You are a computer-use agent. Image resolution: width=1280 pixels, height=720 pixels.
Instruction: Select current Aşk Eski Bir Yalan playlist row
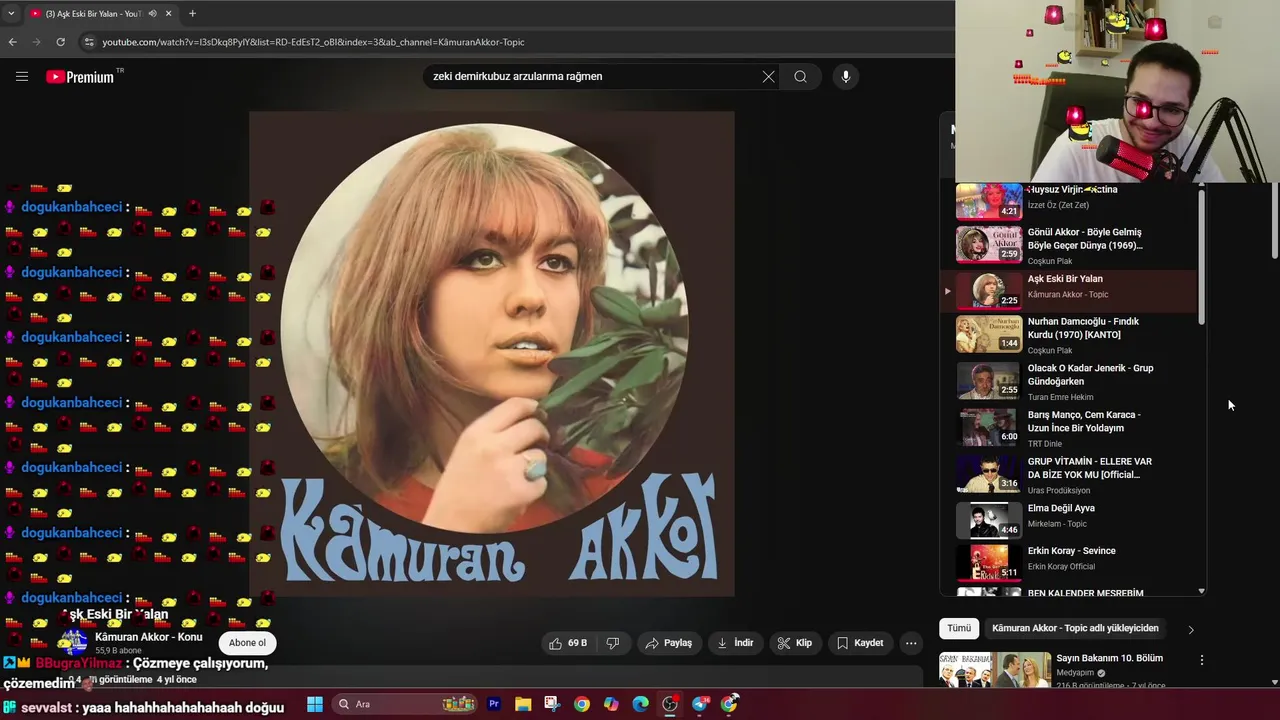1070,291
